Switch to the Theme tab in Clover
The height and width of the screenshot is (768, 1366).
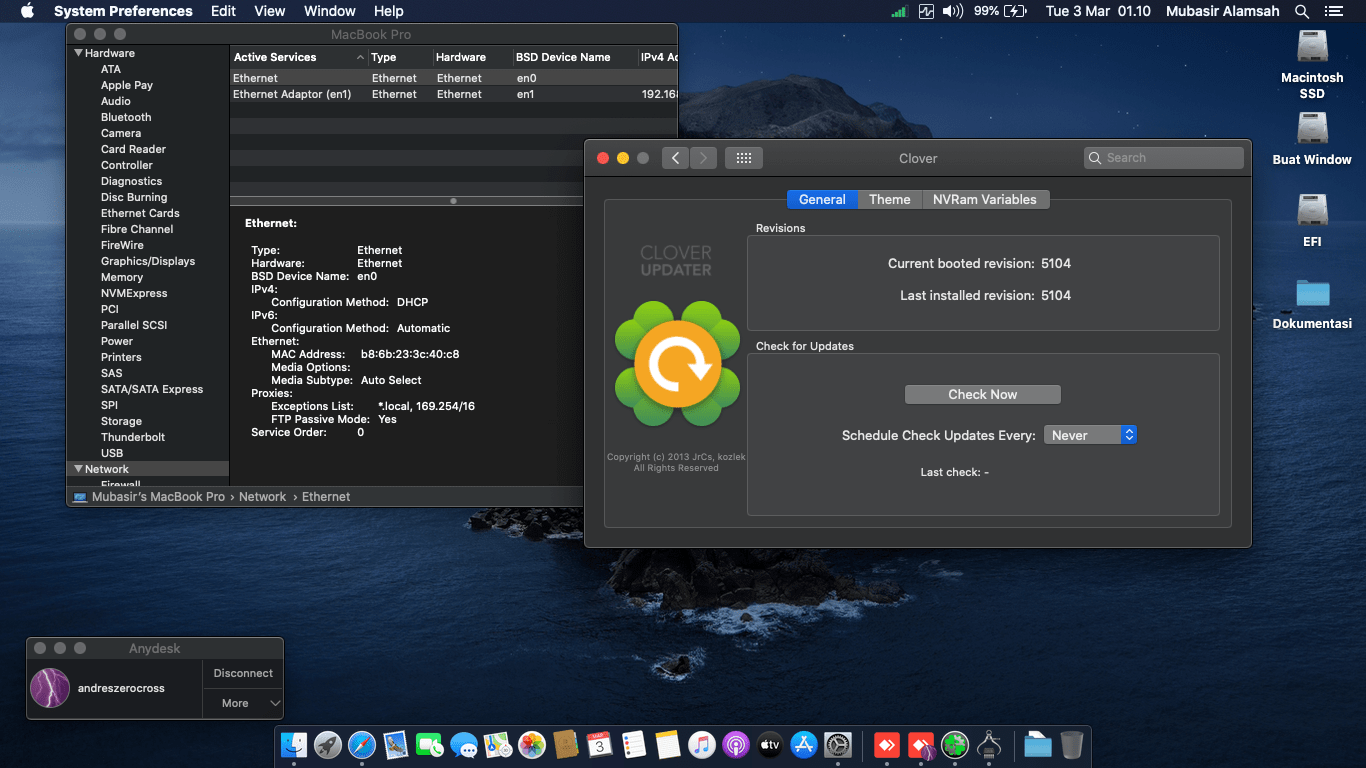[x=889, y=199]
